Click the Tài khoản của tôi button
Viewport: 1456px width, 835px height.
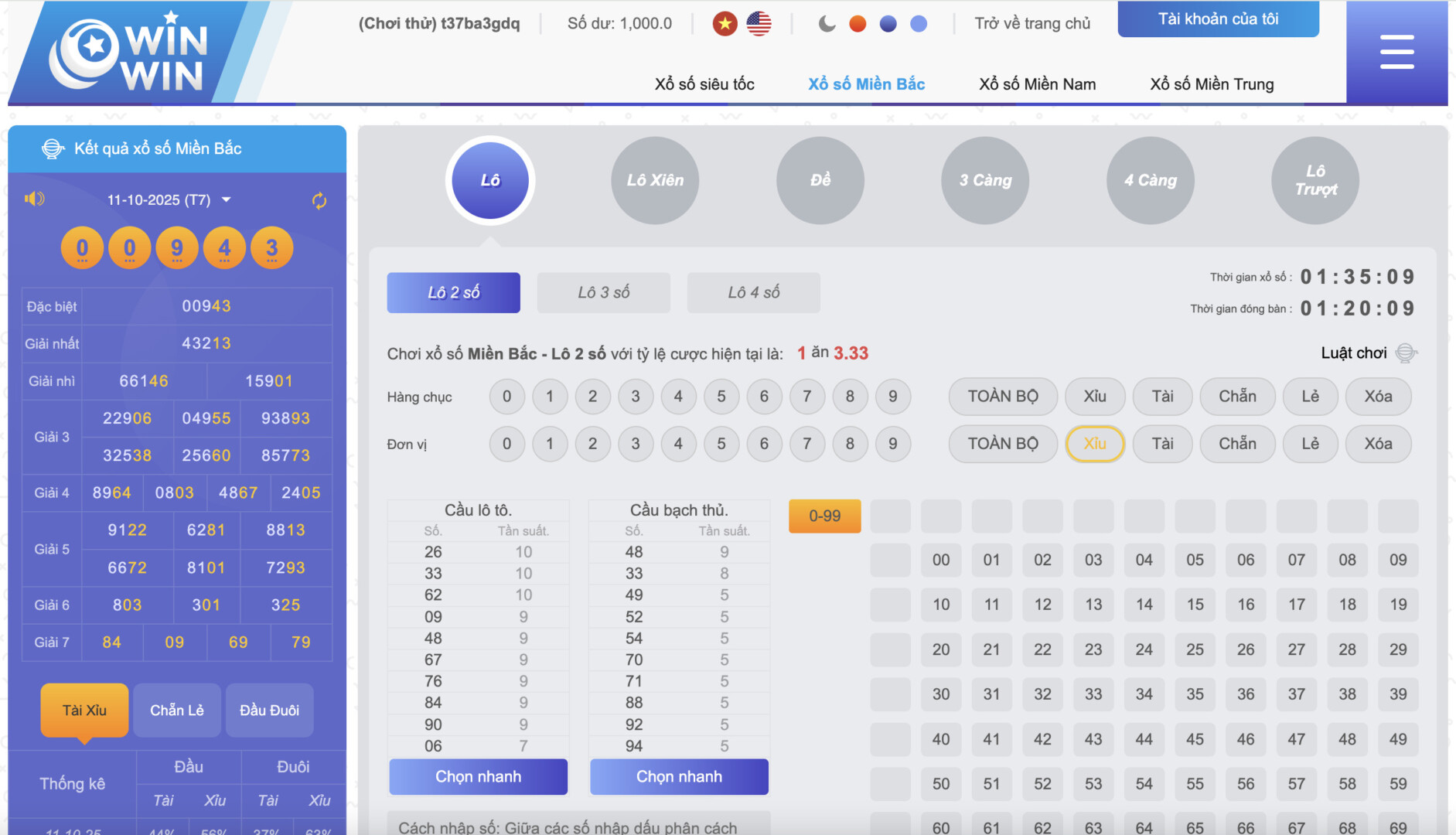click(1218, 19)
